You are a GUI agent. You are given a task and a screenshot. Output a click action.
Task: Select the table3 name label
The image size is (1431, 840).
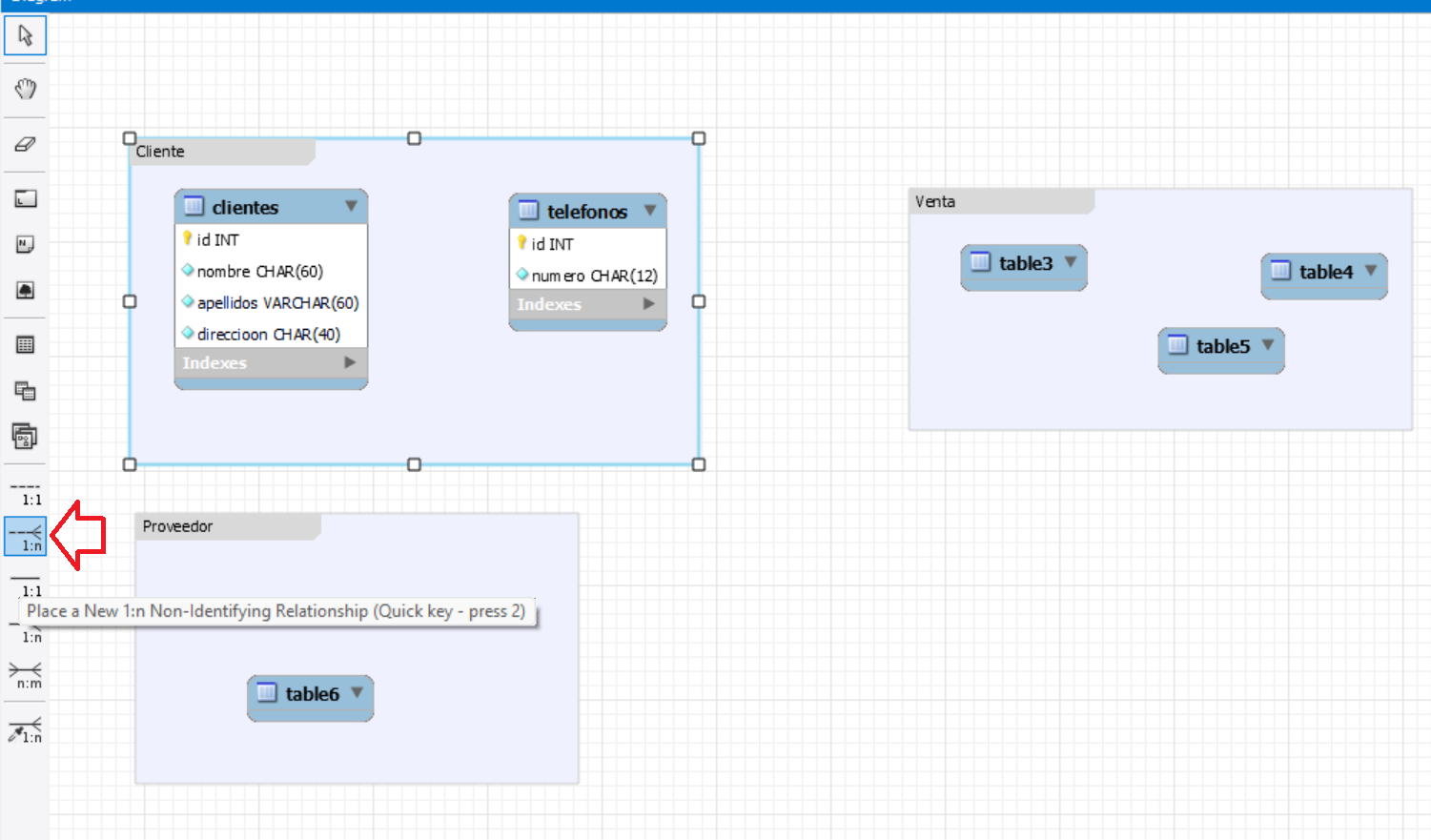(x=1026, y=263)
